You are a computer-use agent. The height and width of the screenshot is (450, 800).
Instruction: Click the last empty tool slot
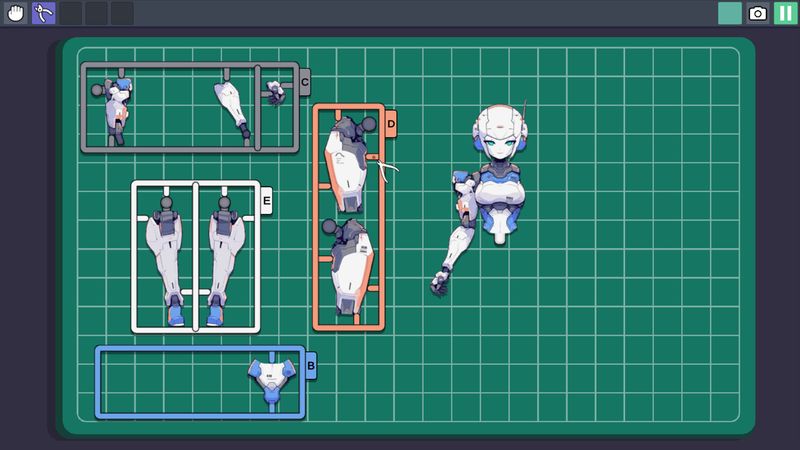point(122,13)
